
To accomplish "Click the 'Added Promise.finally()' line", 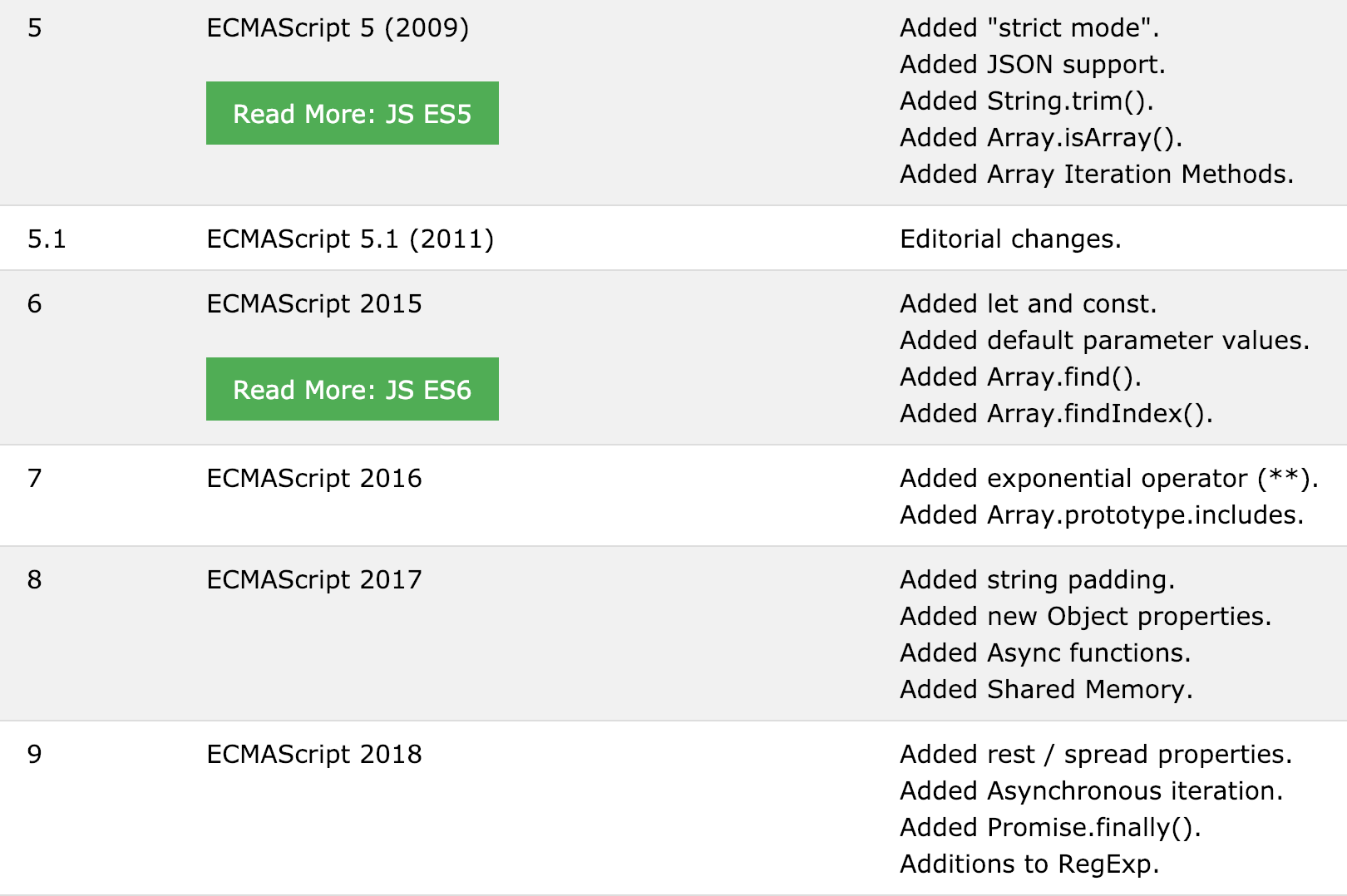I will point(1050,828).
